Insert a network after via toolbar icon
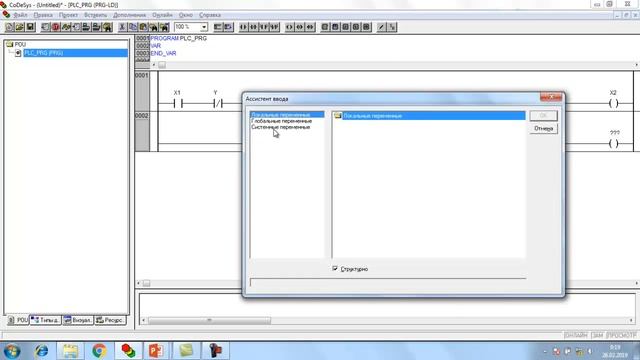 click(228, 27)
